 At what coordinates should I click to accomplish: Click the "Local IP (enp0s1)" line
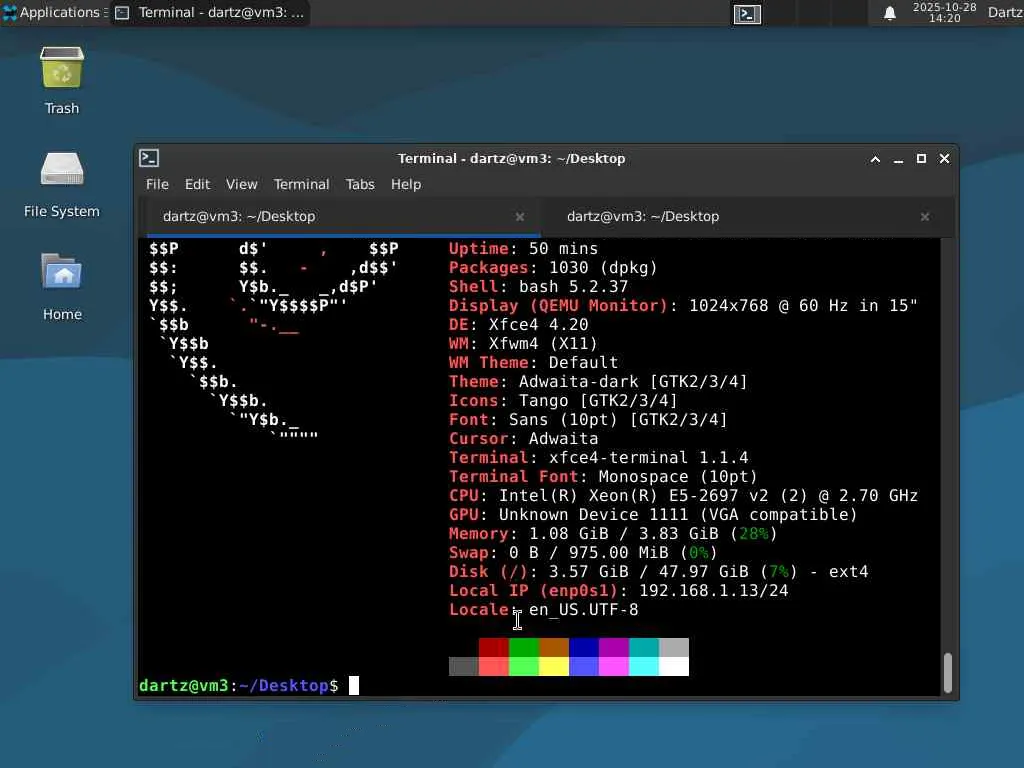(x=618, y=590)
